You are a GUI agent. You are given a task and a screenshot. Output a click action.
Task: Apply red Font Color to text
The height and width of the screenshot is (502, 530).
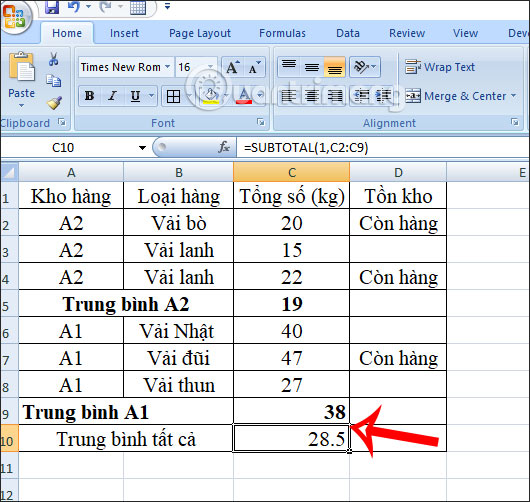point(244,97)
